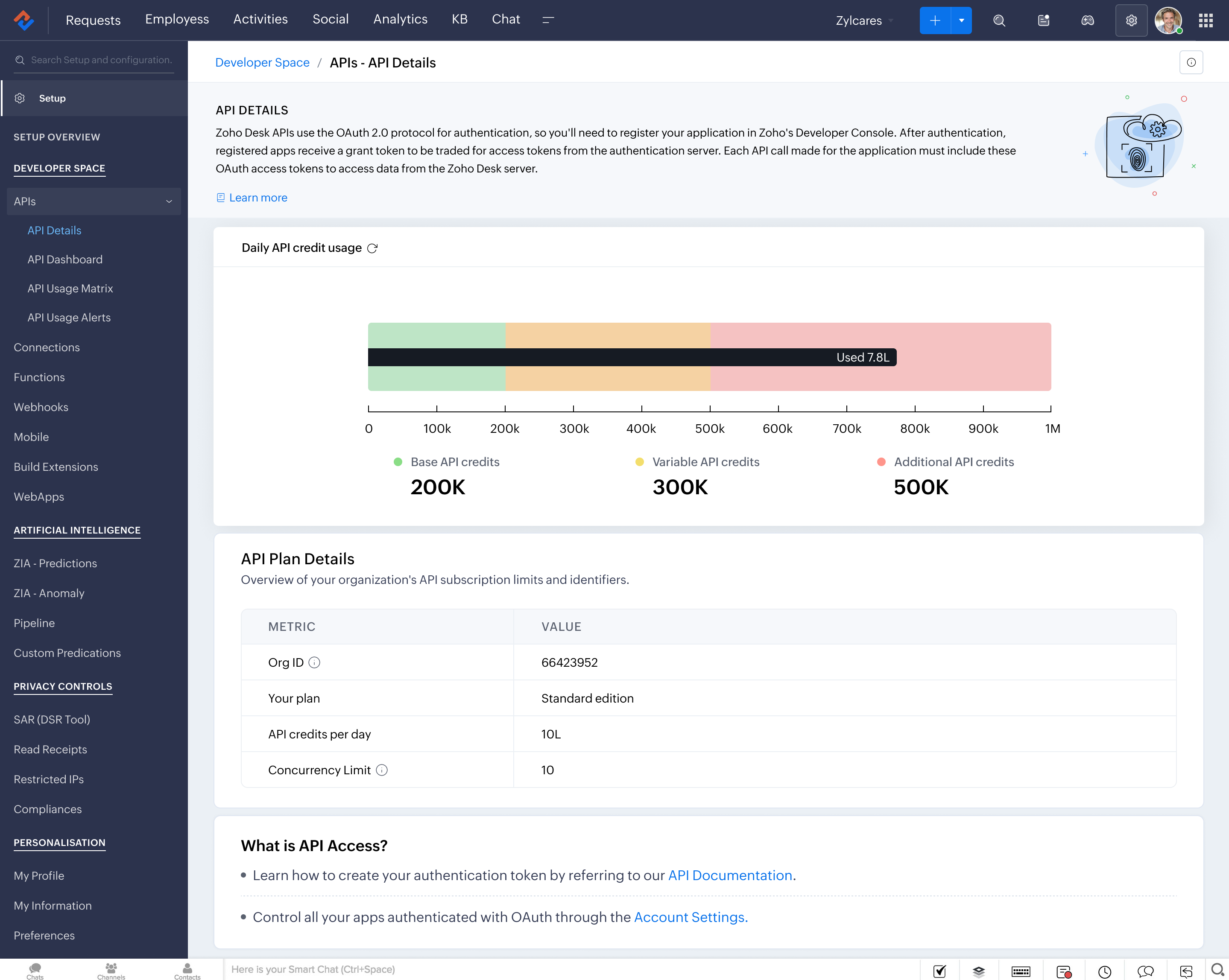
Task: Click the search magnifier in top bar
Action: [x=999, y=20]
